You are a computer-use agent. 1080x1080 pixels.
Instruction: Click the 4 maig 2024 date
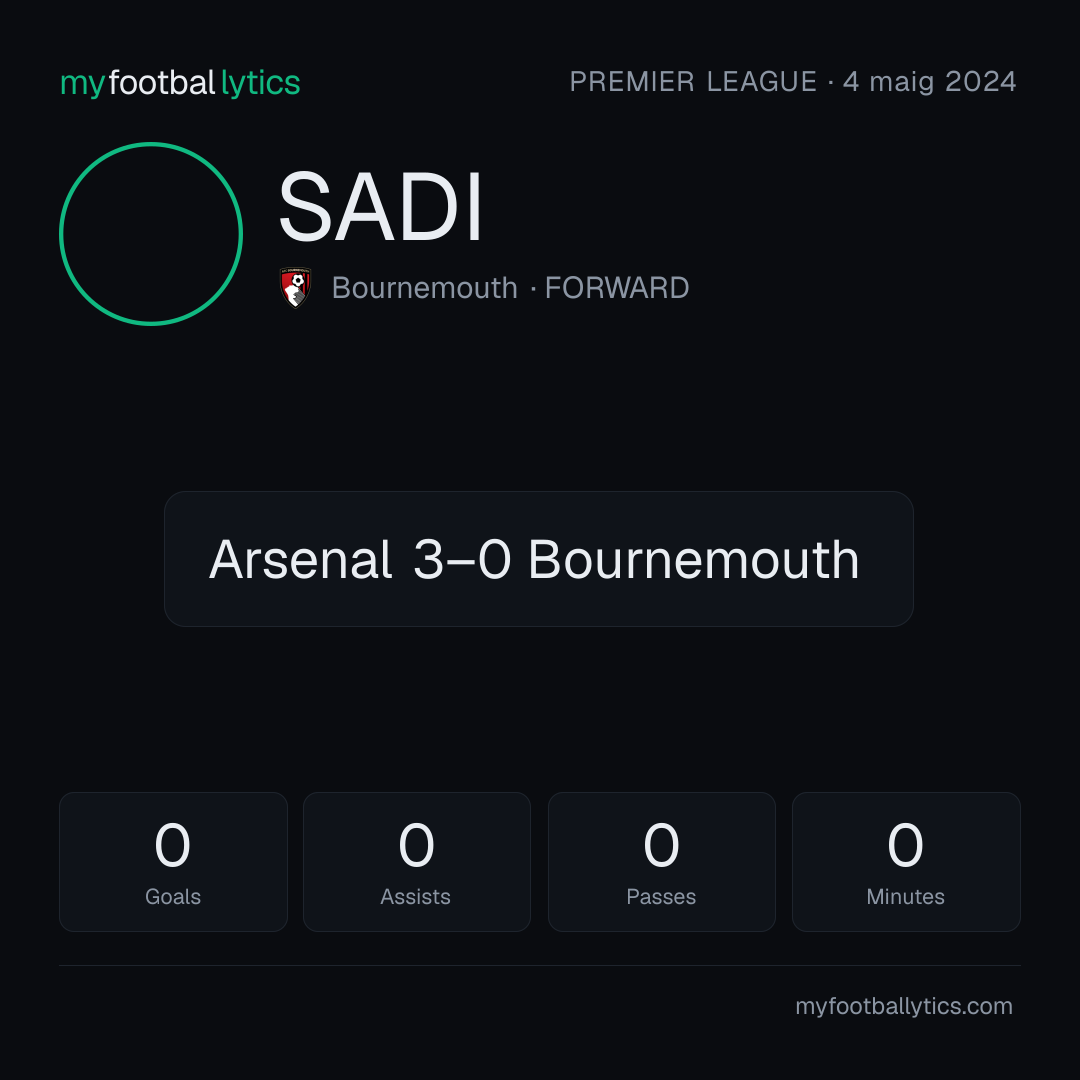pos(930,81)
